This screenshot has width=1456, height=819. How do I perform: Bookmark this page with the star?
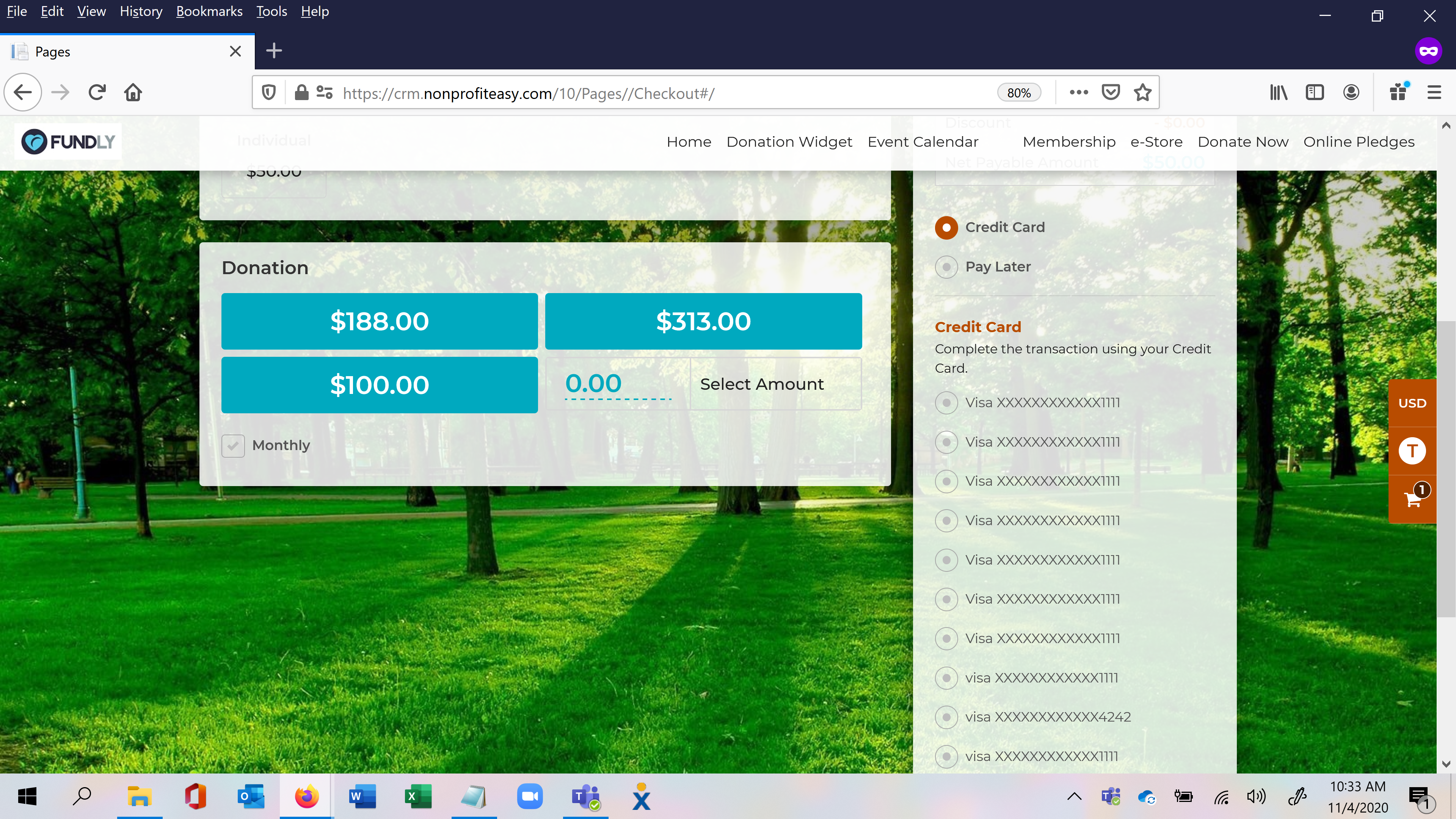(x=1142, y=92)
